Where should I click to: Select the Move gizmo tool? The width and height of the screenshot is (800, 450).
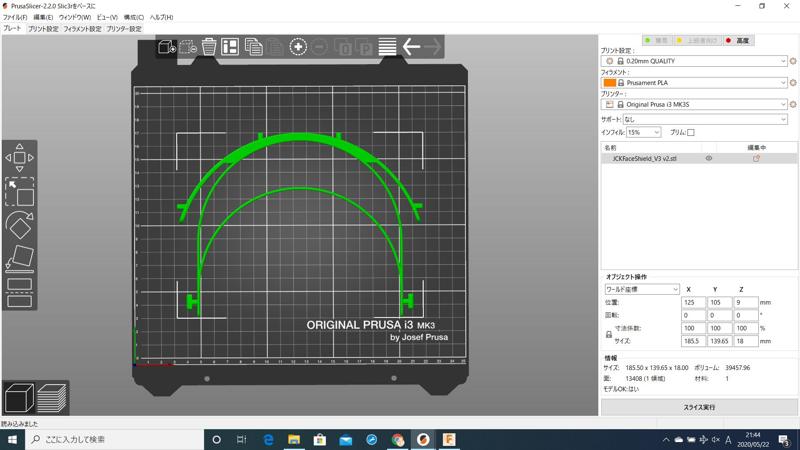point(19,158)
